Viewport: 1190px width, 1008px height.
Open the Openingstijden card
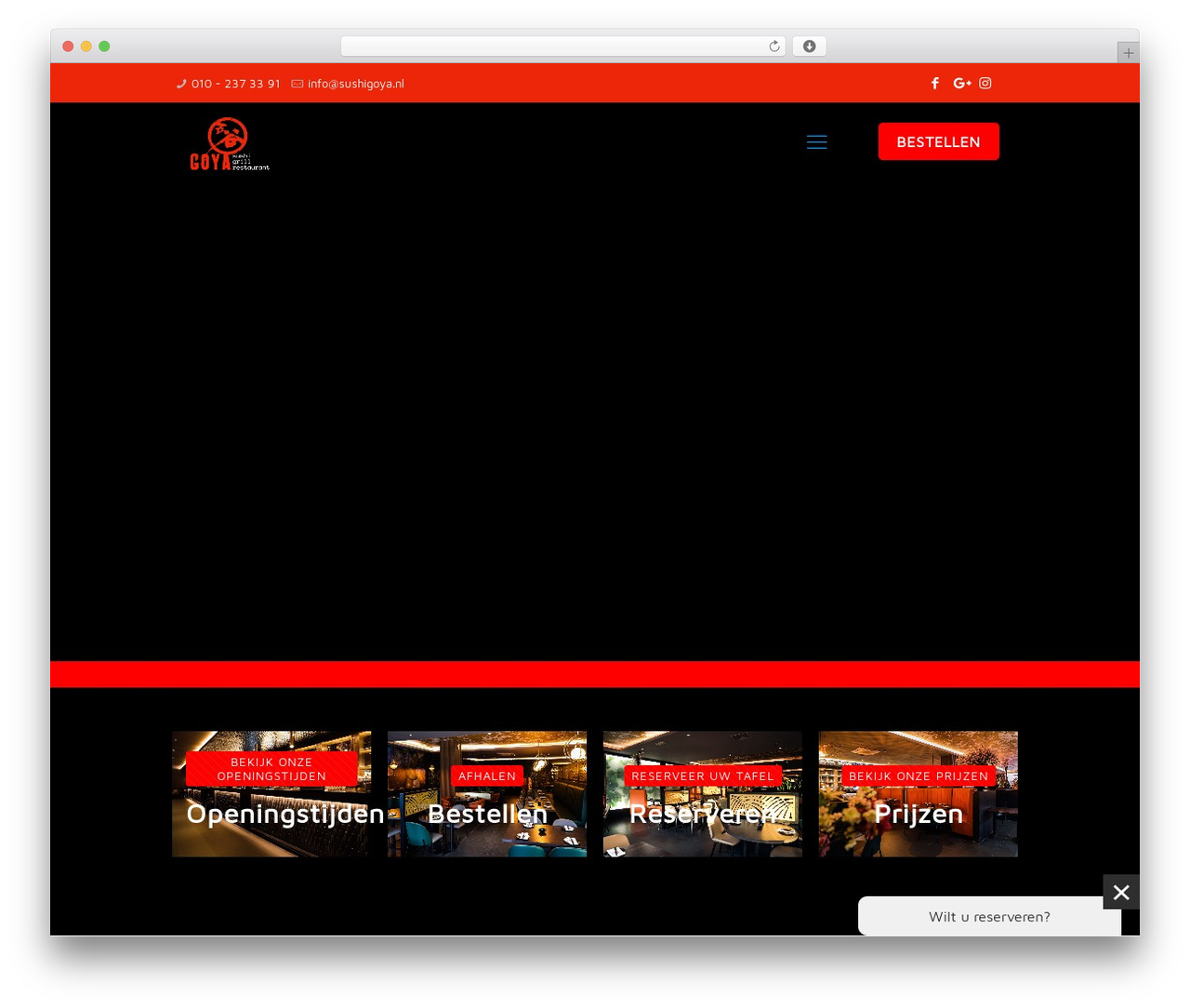(x=271, y=793)
